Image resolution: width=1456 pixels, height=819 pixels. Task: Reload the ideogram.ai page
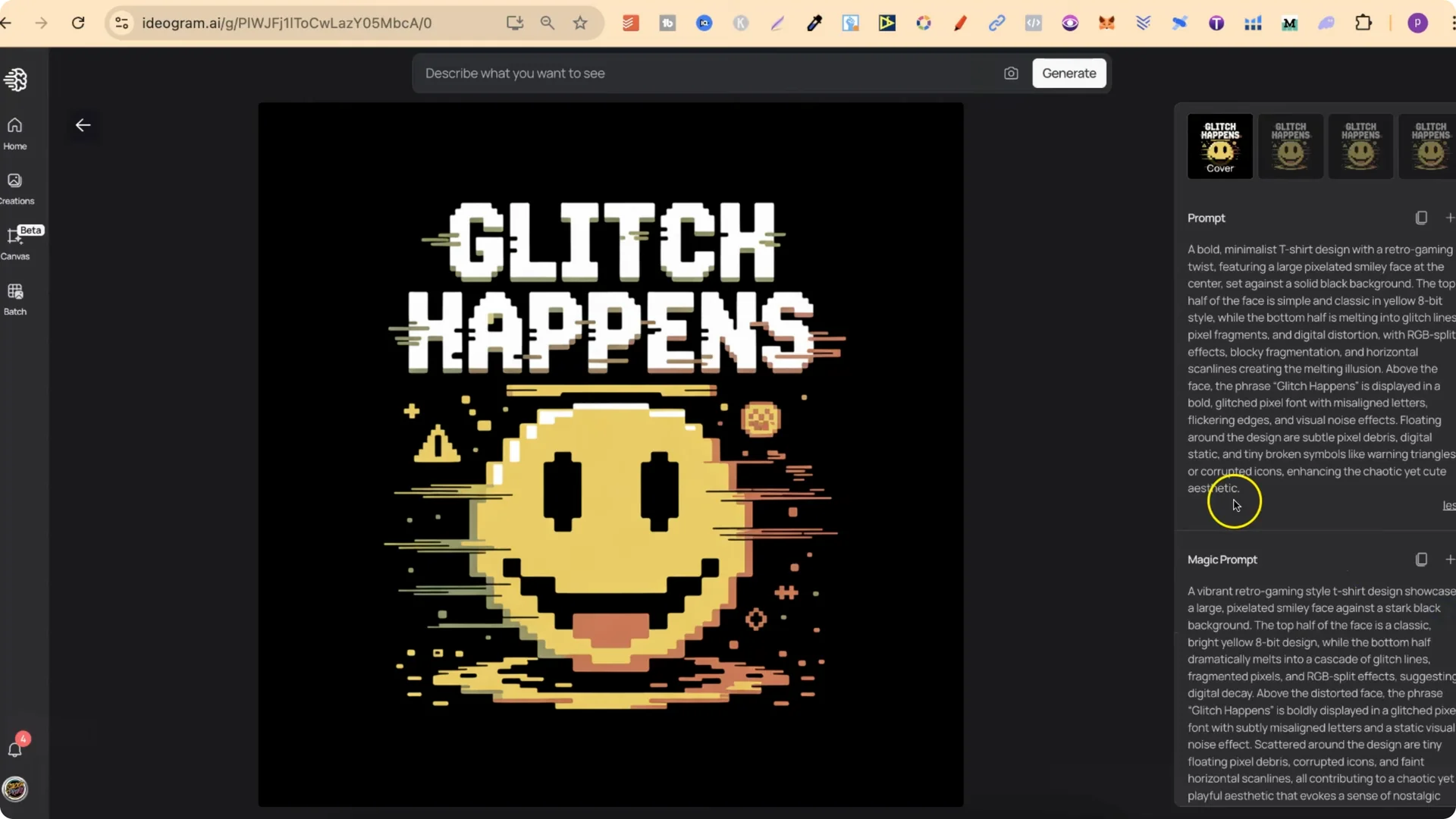pyautogui.click(x=78, y=23)
